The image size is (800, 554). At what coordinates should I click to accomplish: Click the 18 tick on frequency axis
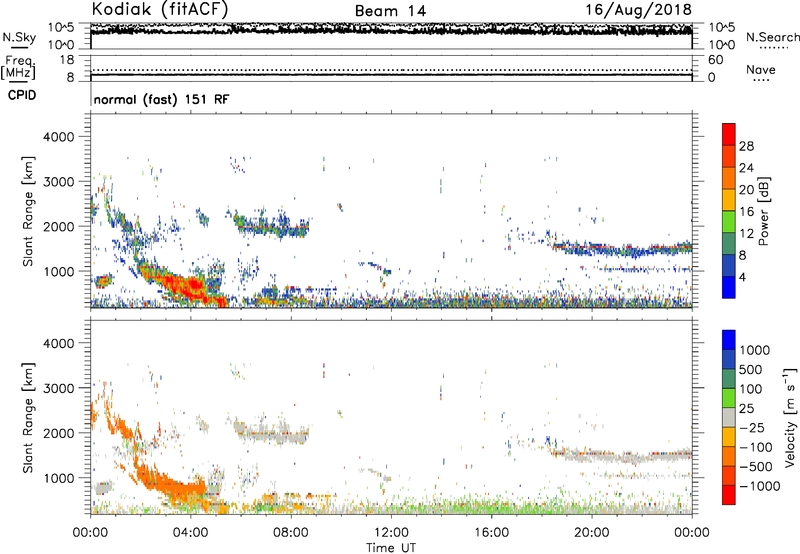tap(67, 60)
